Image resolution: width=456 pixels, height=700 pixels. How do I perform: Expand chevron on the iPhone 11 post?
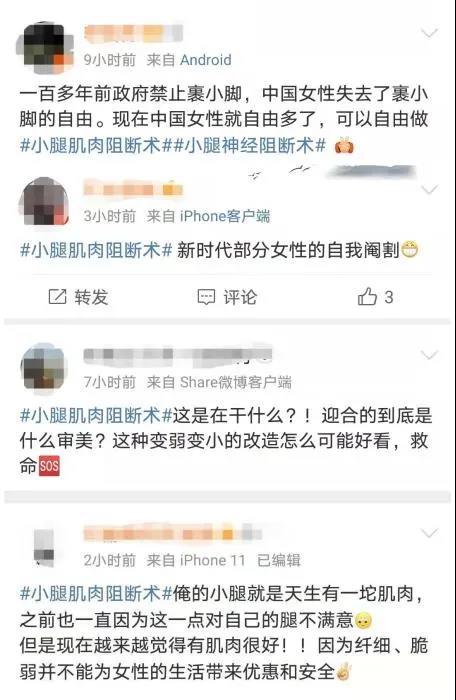tap(429, 533)
